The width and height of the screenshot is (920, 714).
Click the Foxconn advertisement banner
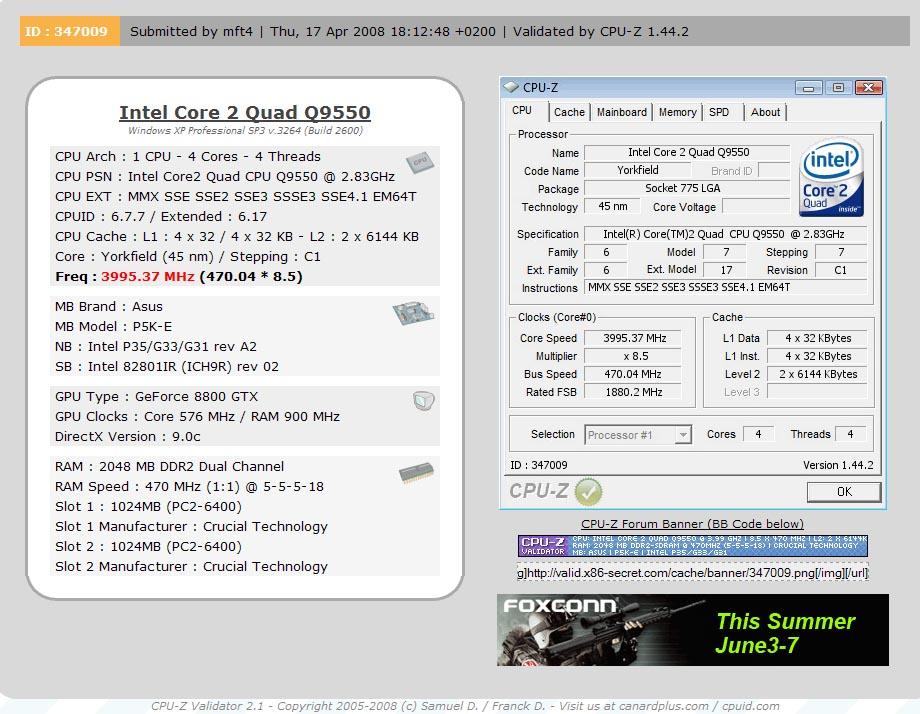click(692, 630)
